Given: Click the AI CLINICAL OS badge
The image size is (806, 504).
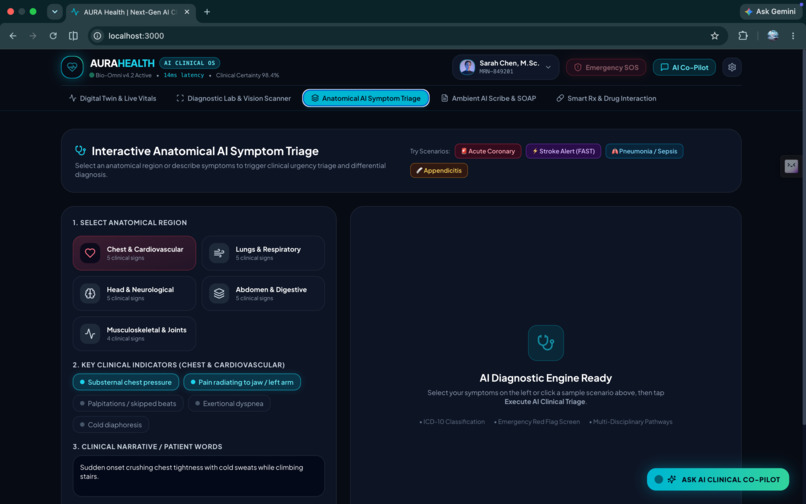Looking at the screenshot, I should point(190,63).
